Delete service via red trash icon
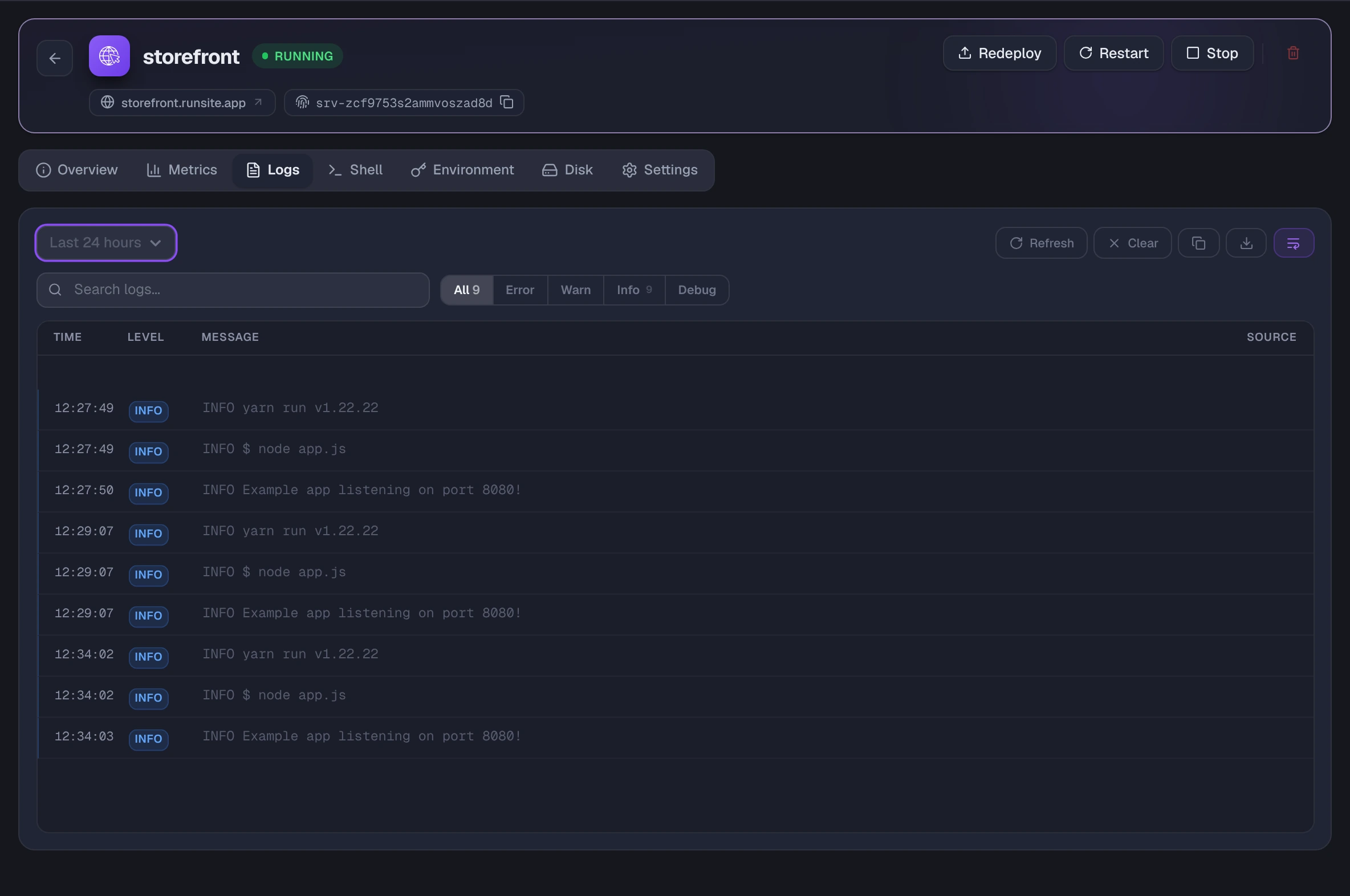Screen dimensions: 1350x896 [1293, 53]
